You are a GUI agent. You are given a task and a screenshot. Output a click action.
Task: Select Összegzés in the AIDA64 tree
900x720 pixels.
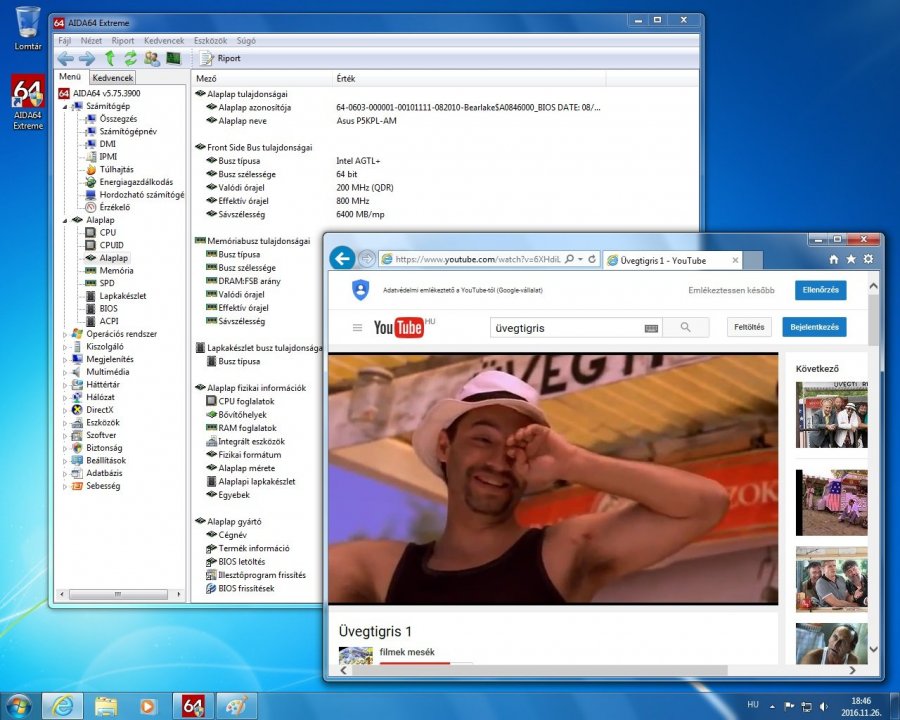coord(118,119)
